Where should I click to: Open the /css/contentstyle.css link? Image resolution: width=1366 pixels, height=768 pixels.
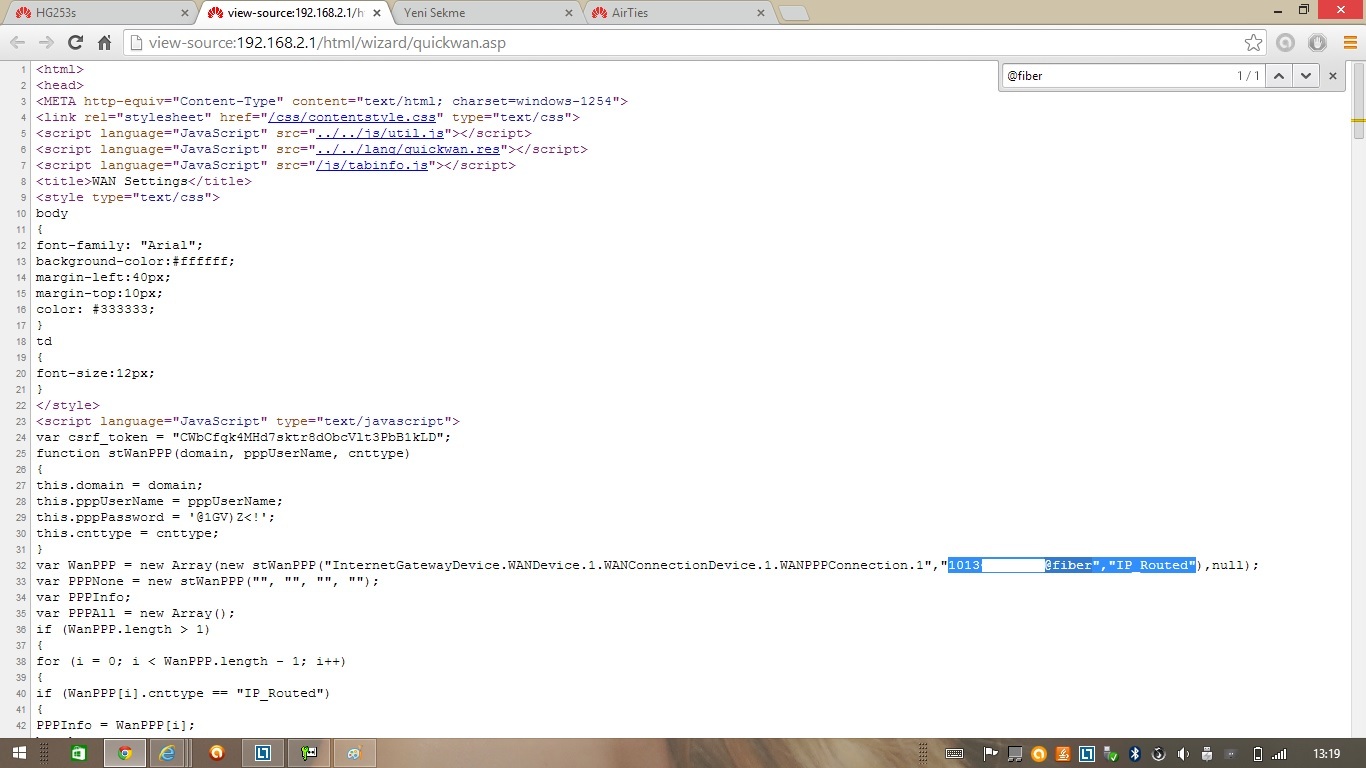click(352, 117)
